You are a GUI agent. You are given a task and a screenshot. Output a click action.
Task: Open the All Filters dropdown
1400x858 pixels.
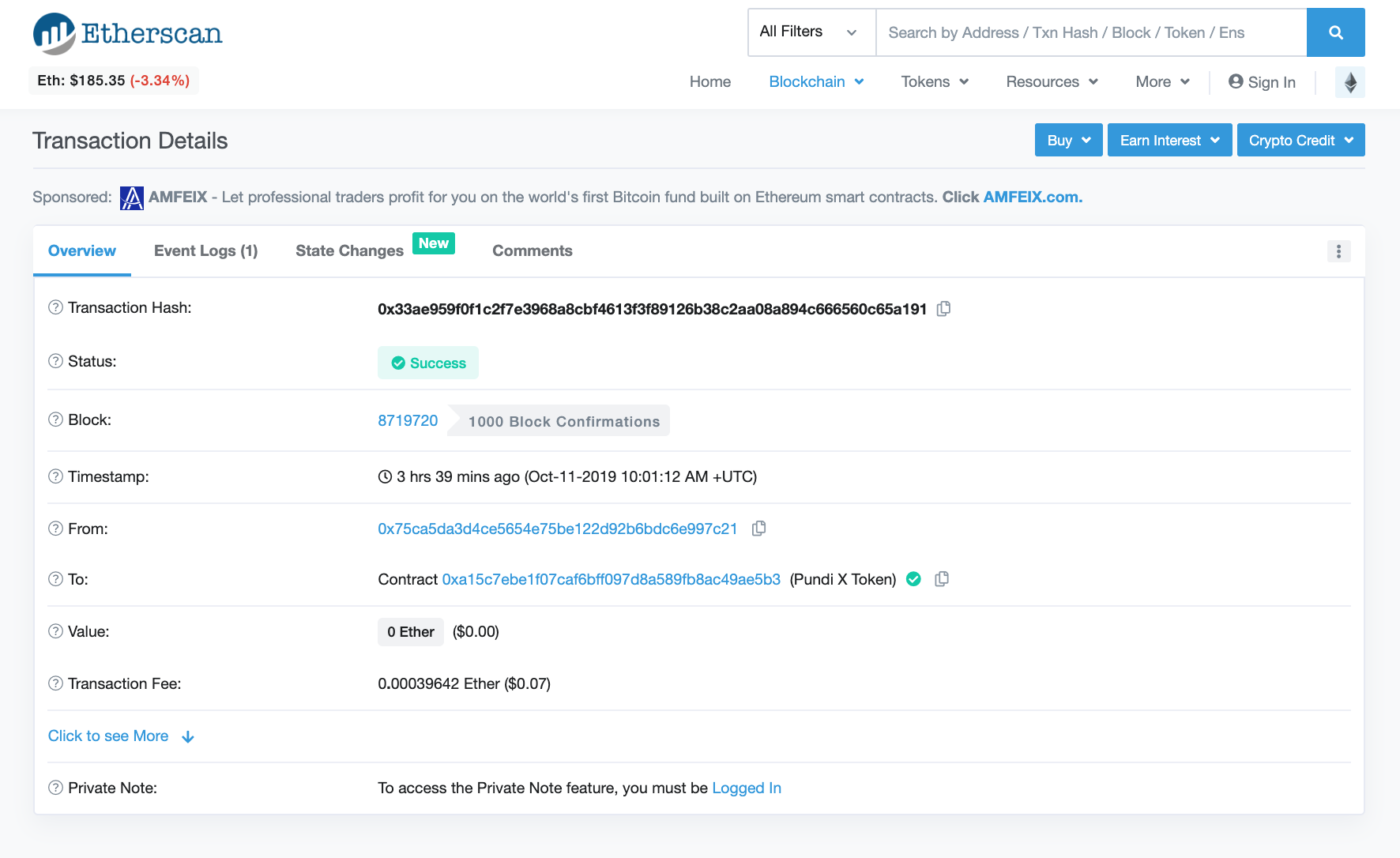[x=811, y=32]
